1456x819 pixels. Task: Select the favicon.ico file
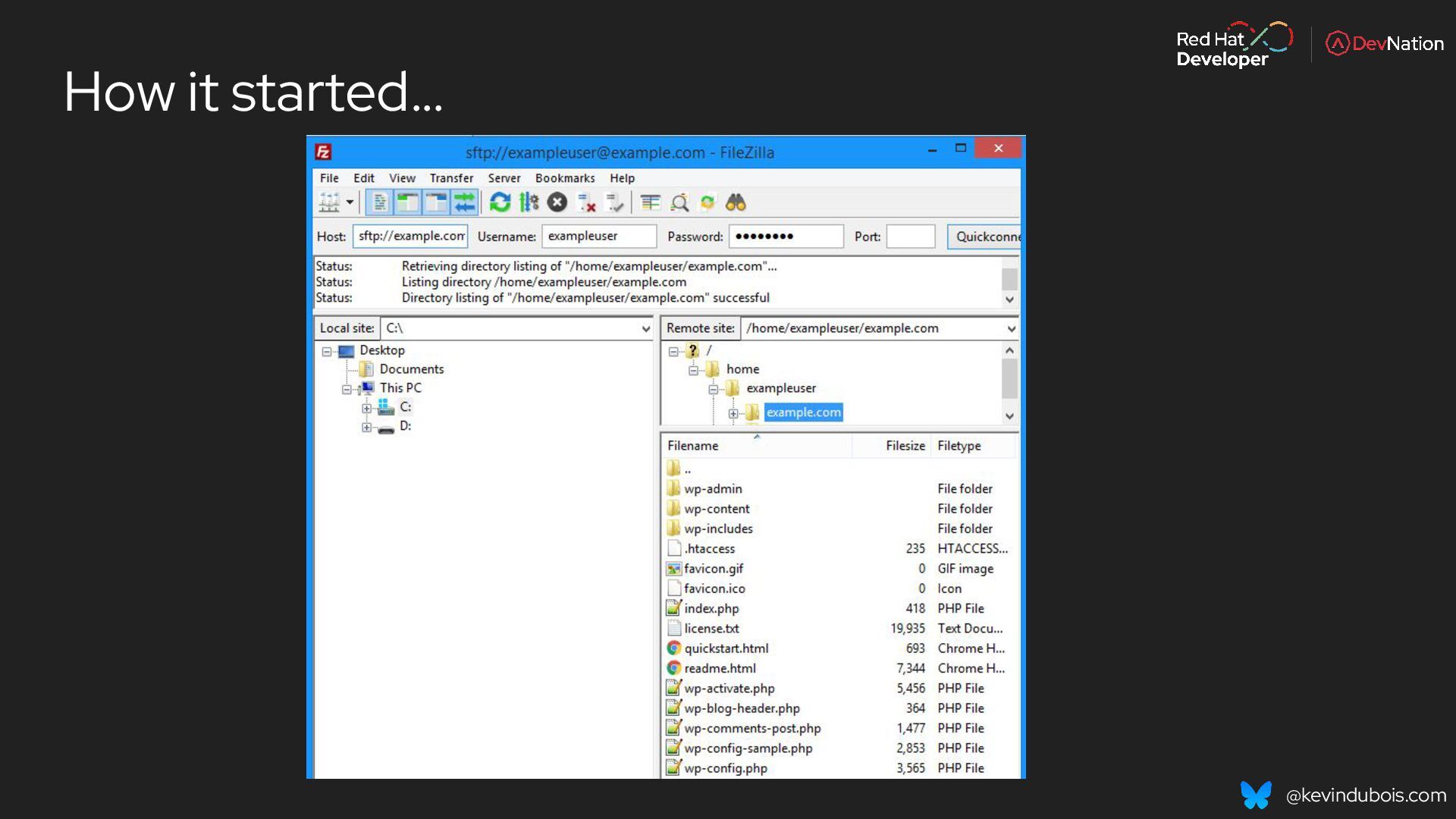839,588
